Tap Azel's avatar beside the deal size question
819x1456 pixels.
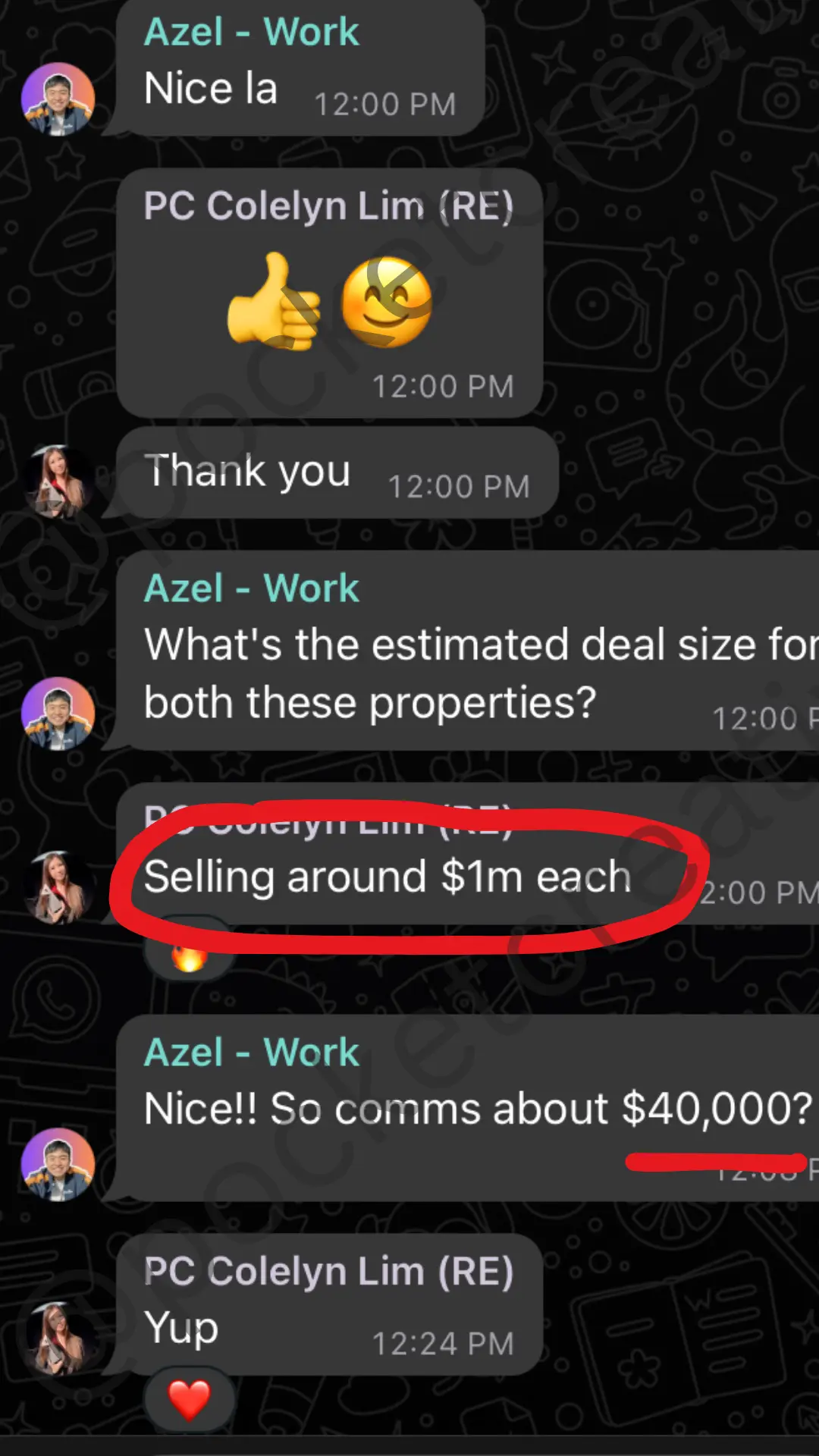(58, 714)
